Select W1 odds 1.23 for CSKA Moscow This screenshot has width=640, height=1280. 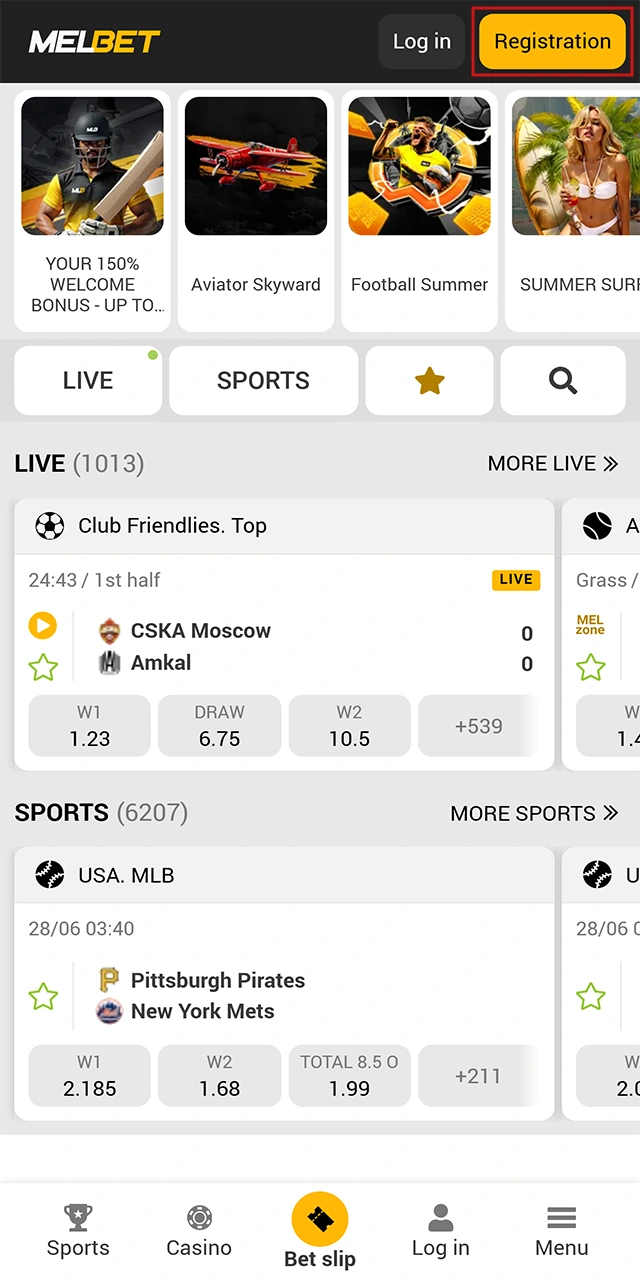[x=90, y=727]
